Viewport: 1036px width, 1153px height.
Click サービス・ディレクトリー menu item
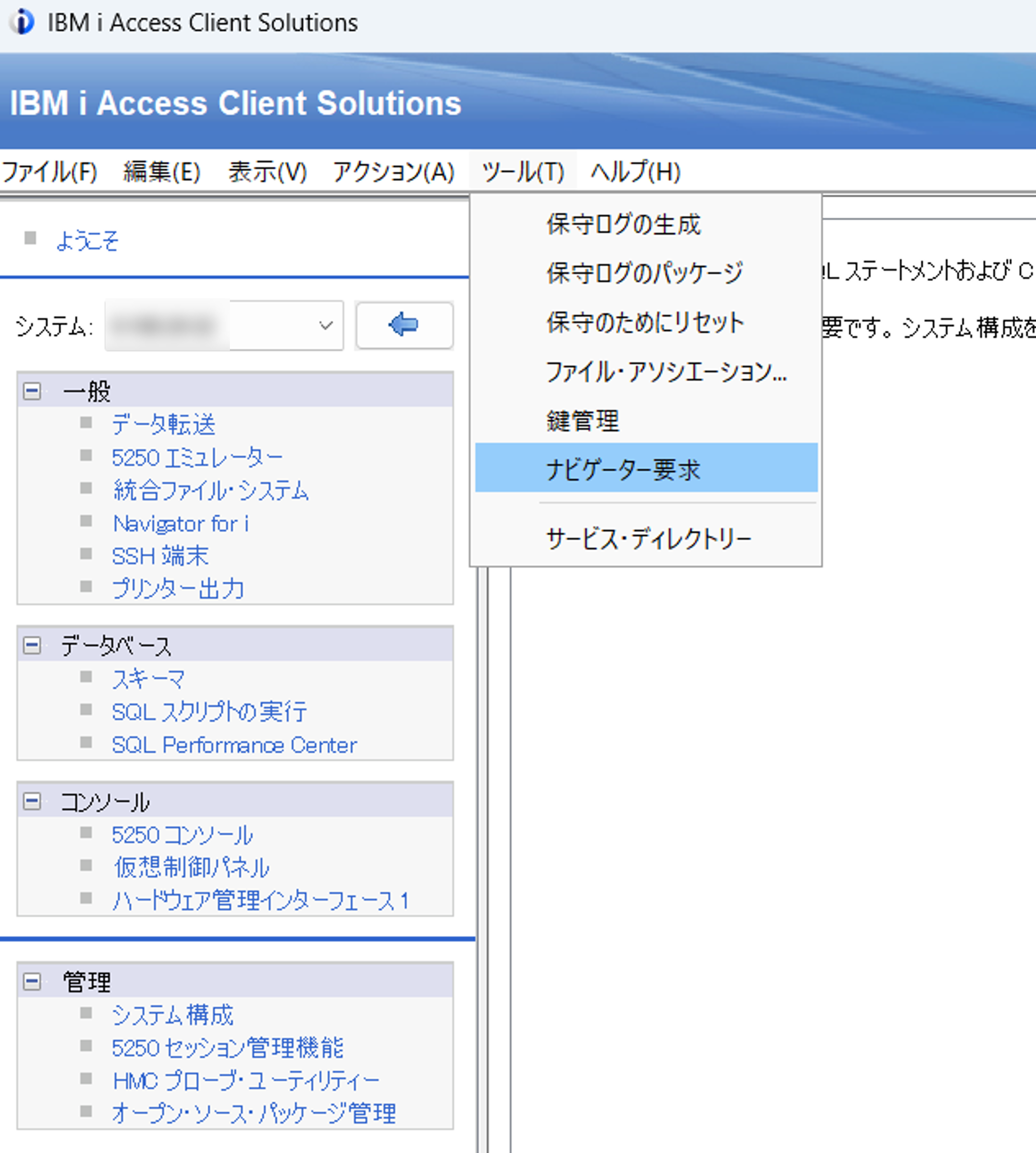[648, 538]
